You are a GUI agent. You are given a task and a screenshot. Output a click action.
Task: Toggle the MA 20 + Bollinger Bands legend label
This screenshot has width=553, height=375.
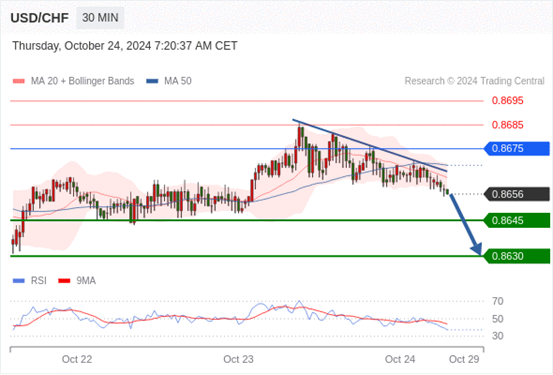(83, 81)
